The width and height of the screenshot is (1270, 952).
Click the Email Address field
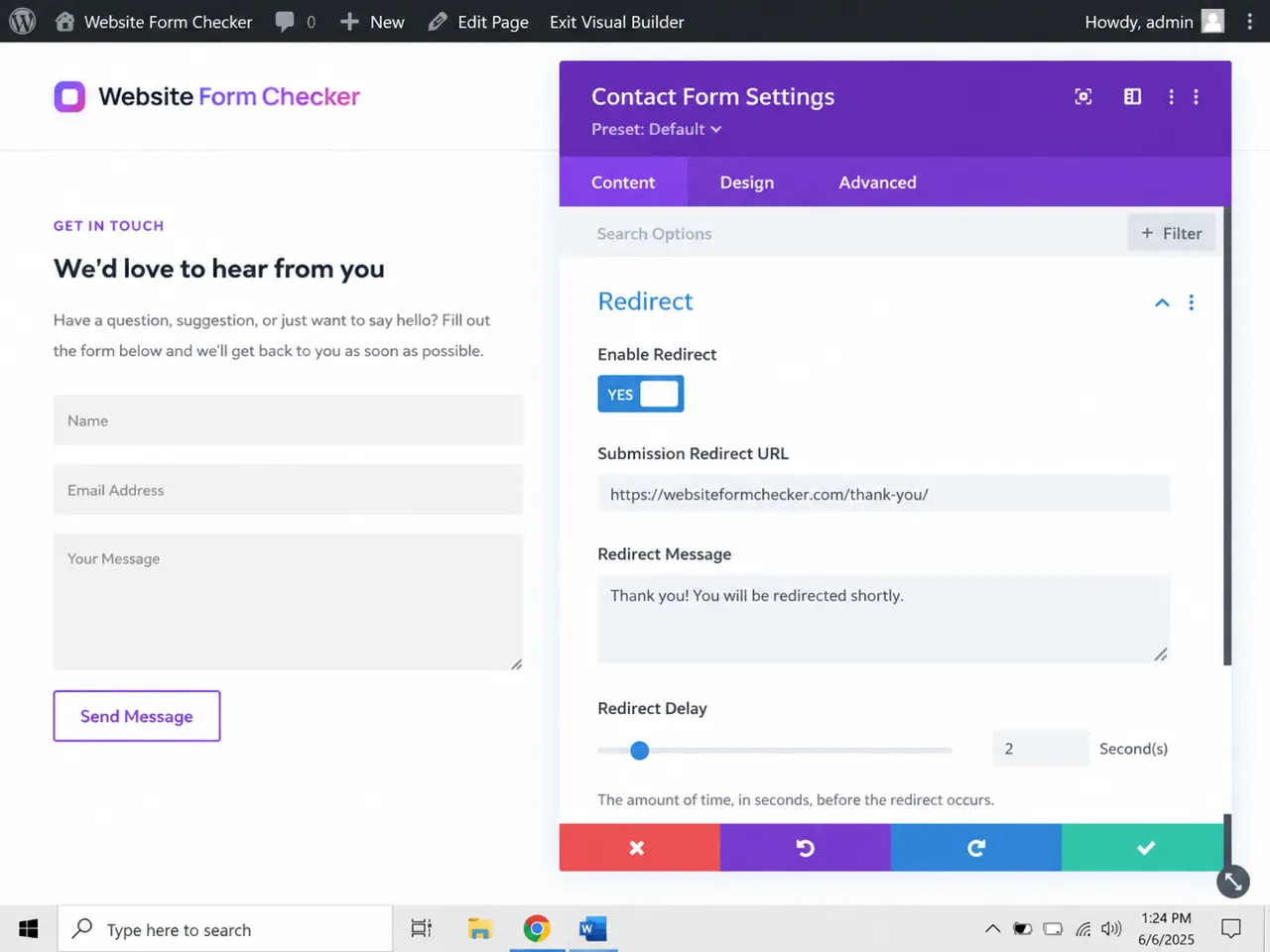(x=289, y=490)
